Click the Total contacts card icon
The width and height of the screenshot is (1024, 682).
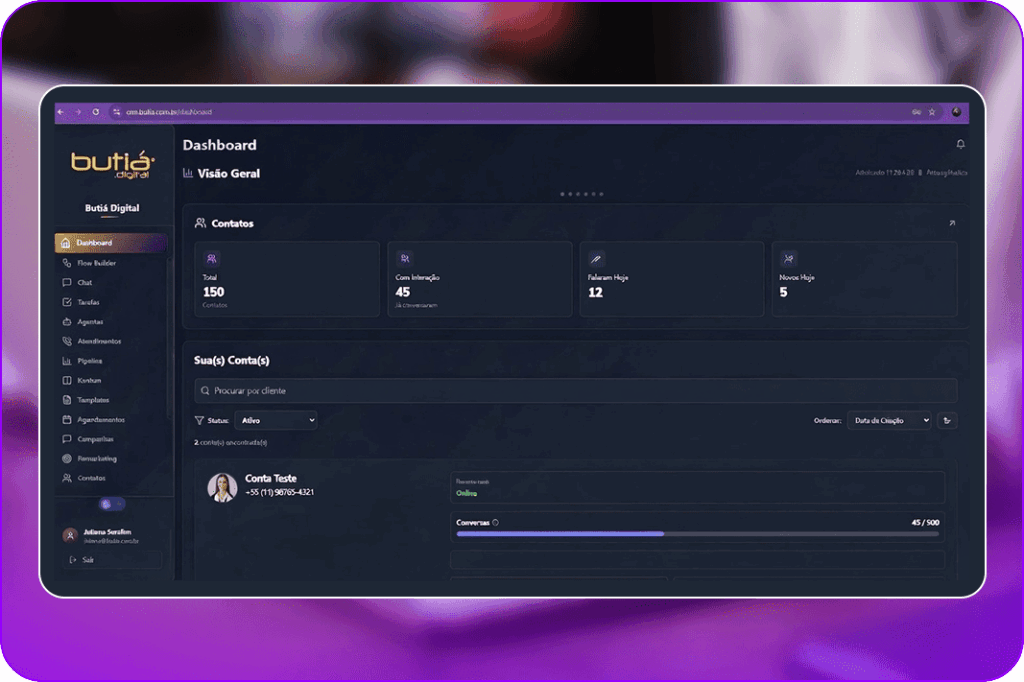point(211,258)
